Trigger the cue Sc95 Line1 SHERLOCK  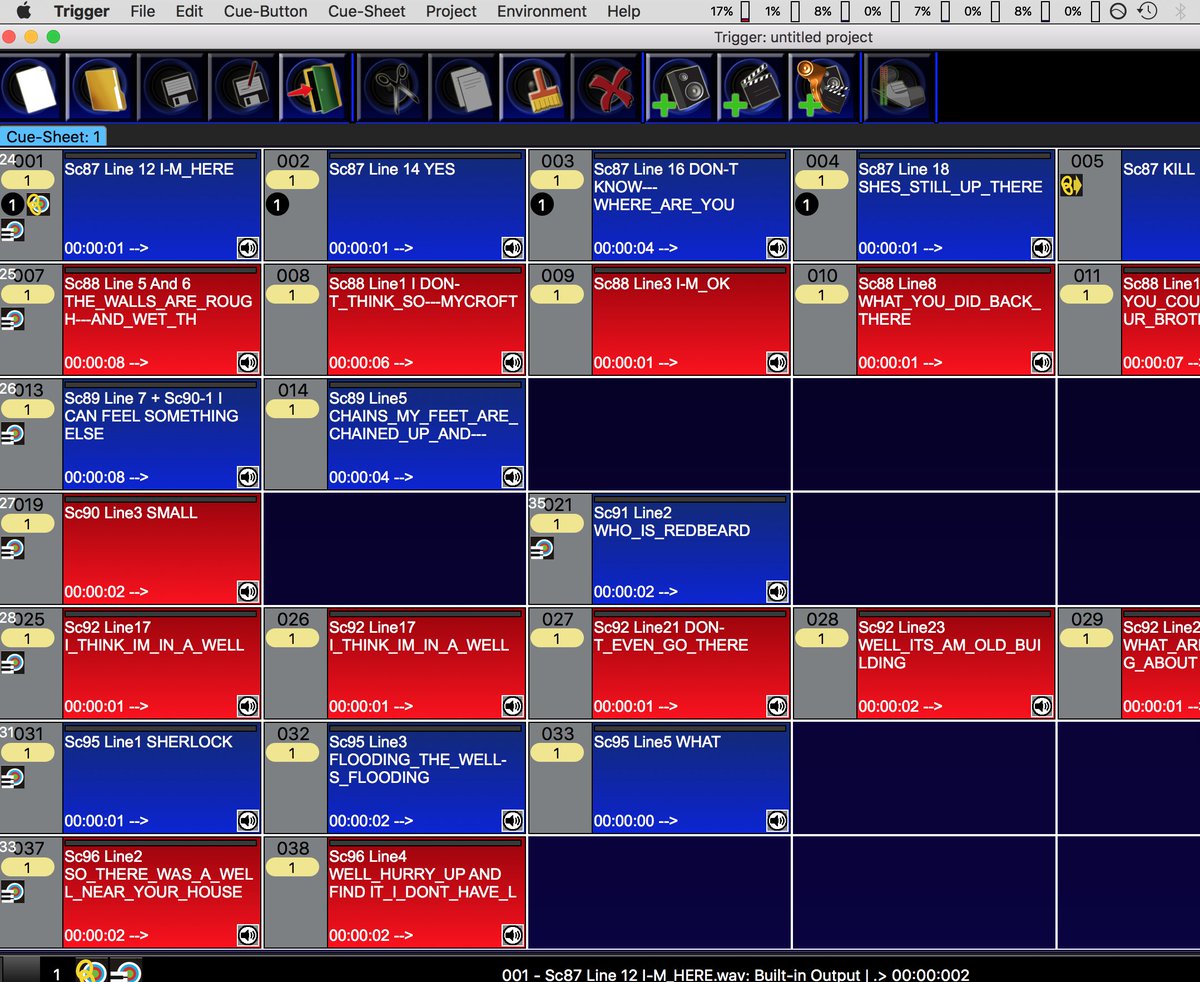162,778
